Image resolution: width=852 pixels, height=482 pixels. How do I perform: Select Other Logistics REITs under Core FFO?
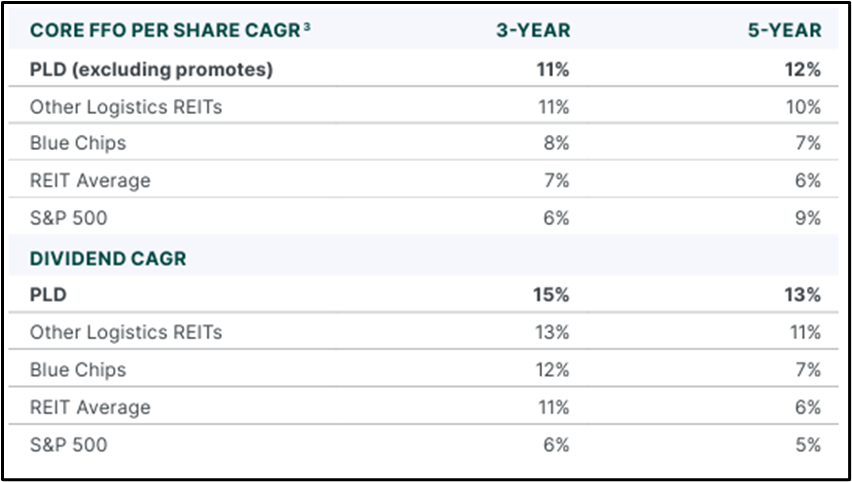(x=126, y=106)
